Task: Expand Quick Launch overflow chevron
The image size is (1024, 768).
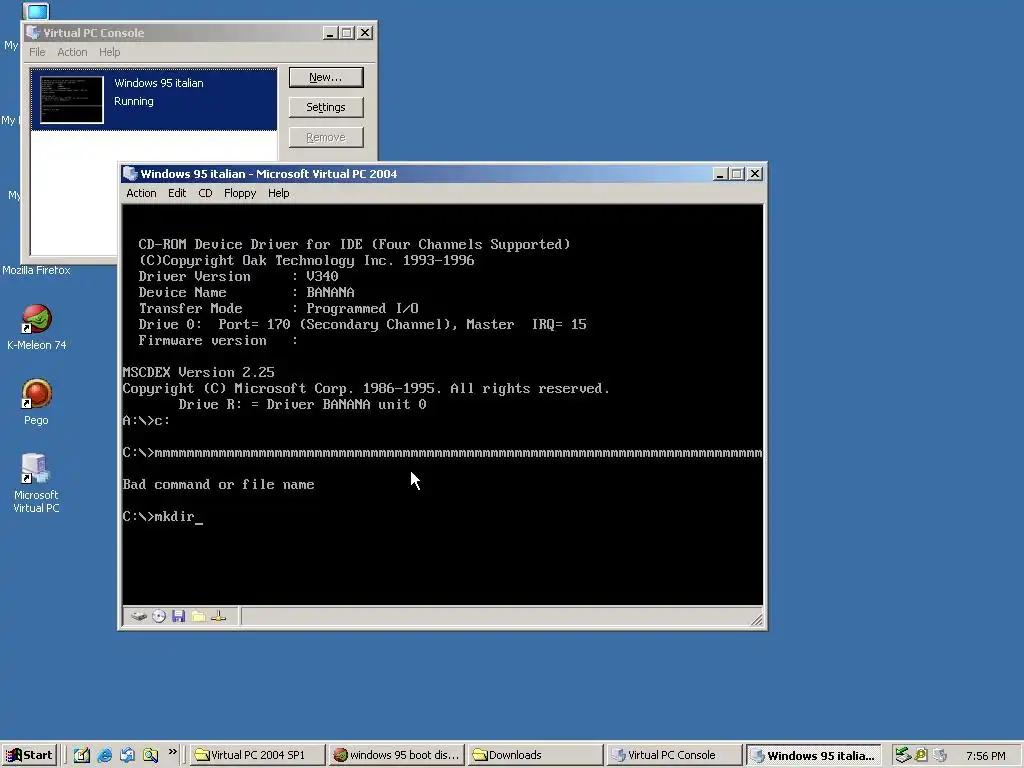Action: (172, 752)
